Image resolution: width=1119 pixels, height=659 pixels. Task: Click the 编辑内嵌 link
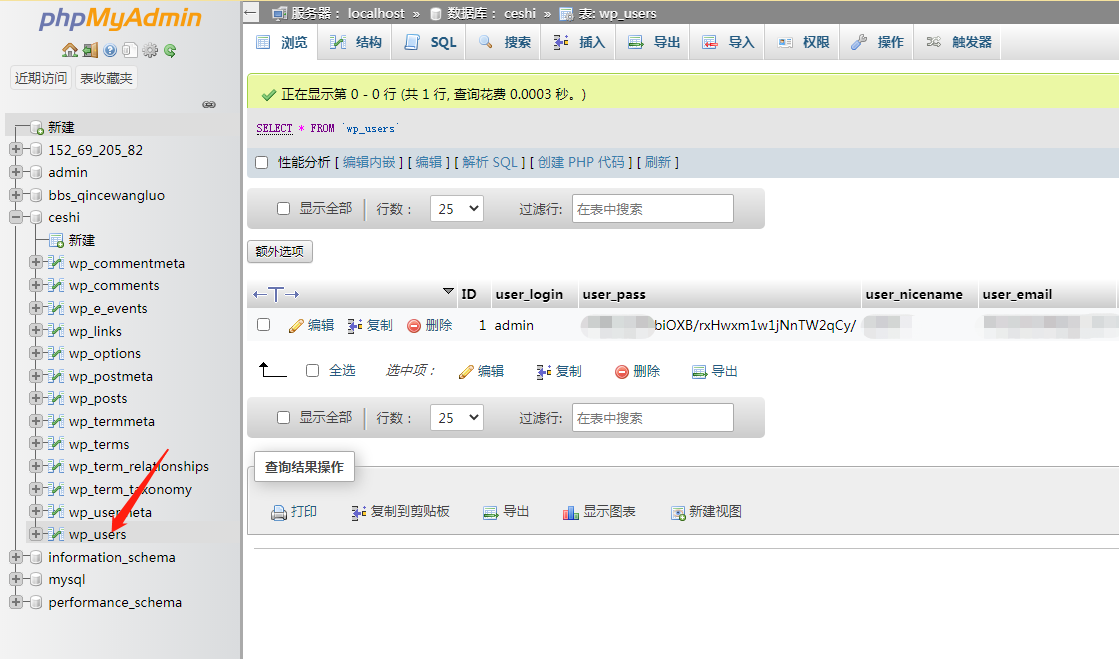pyautogui.click(x=369, y=163)
